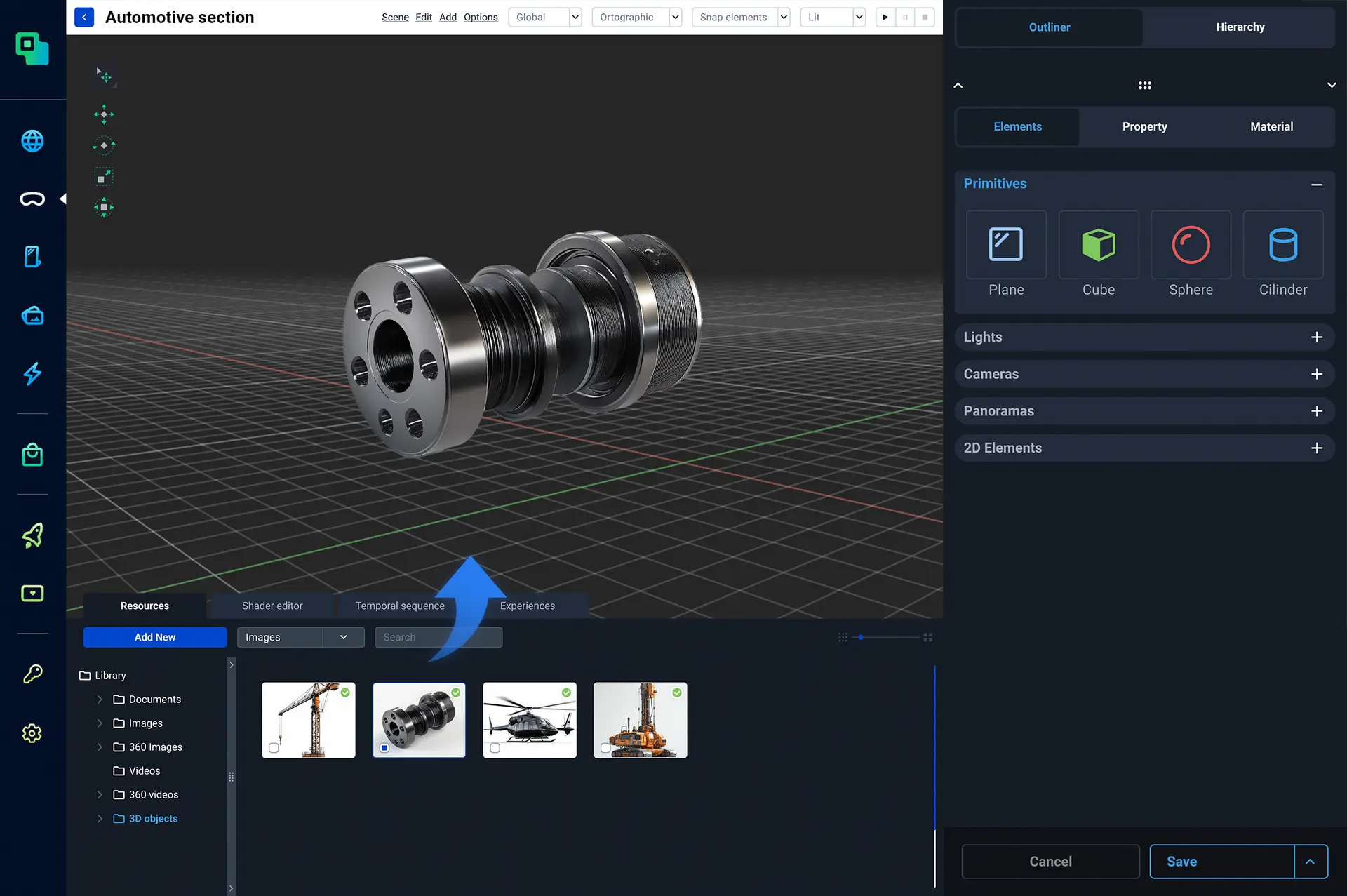
Task: Expand the 360 Images folder
Action: 100,747
